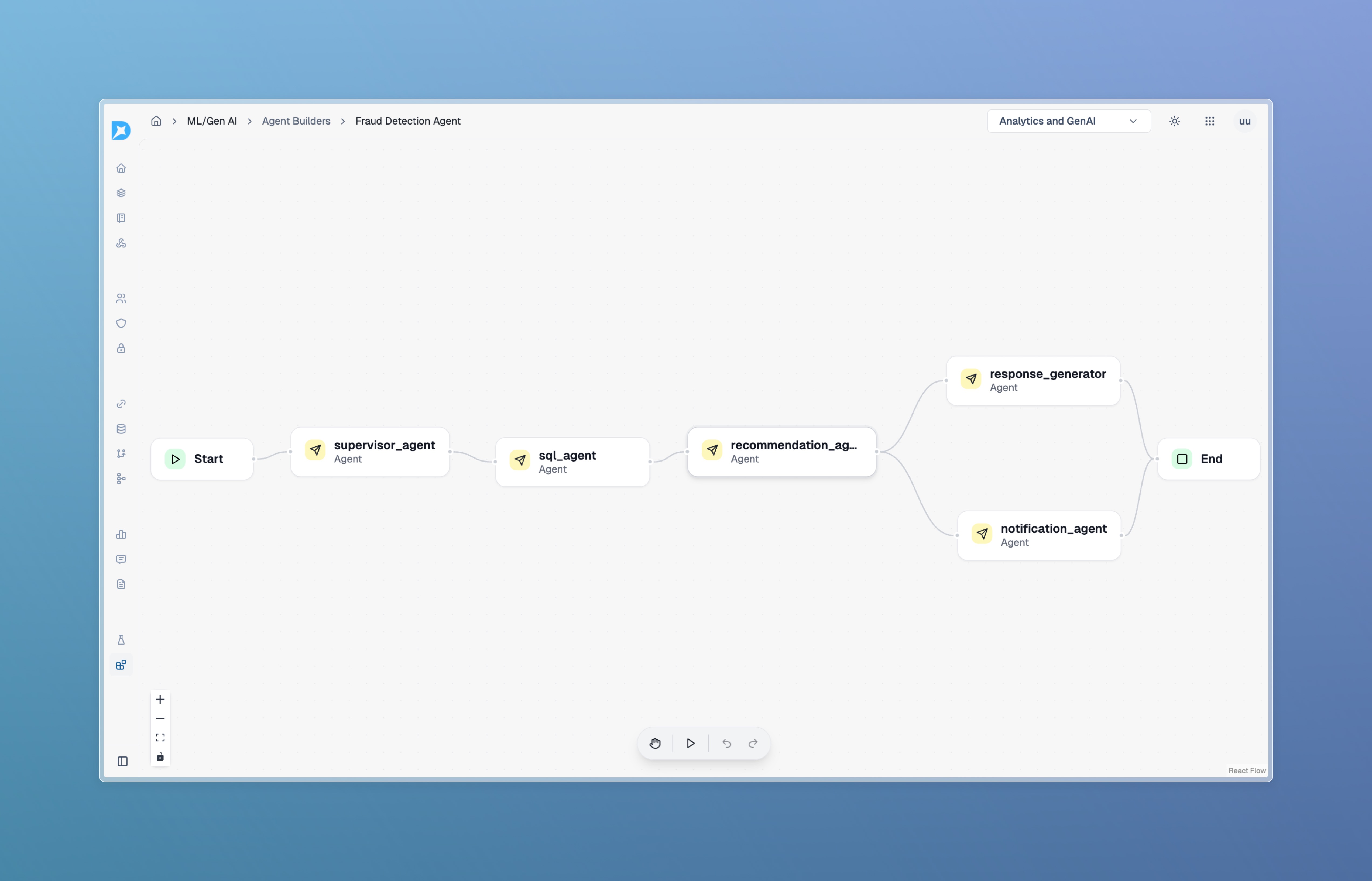
Task: Run the agent flow with play button
Action: pos(691,743)
